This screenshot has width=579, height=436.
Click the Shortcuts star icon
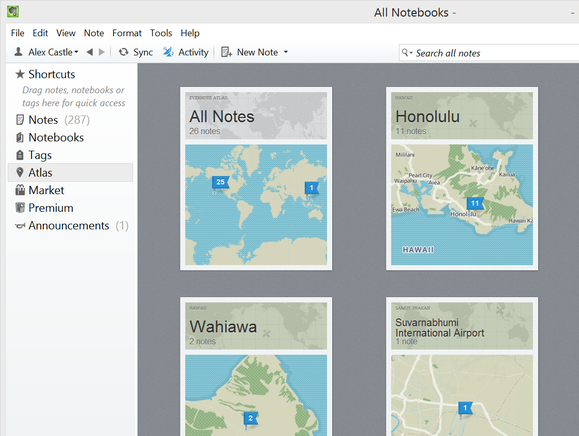[20, 74]
